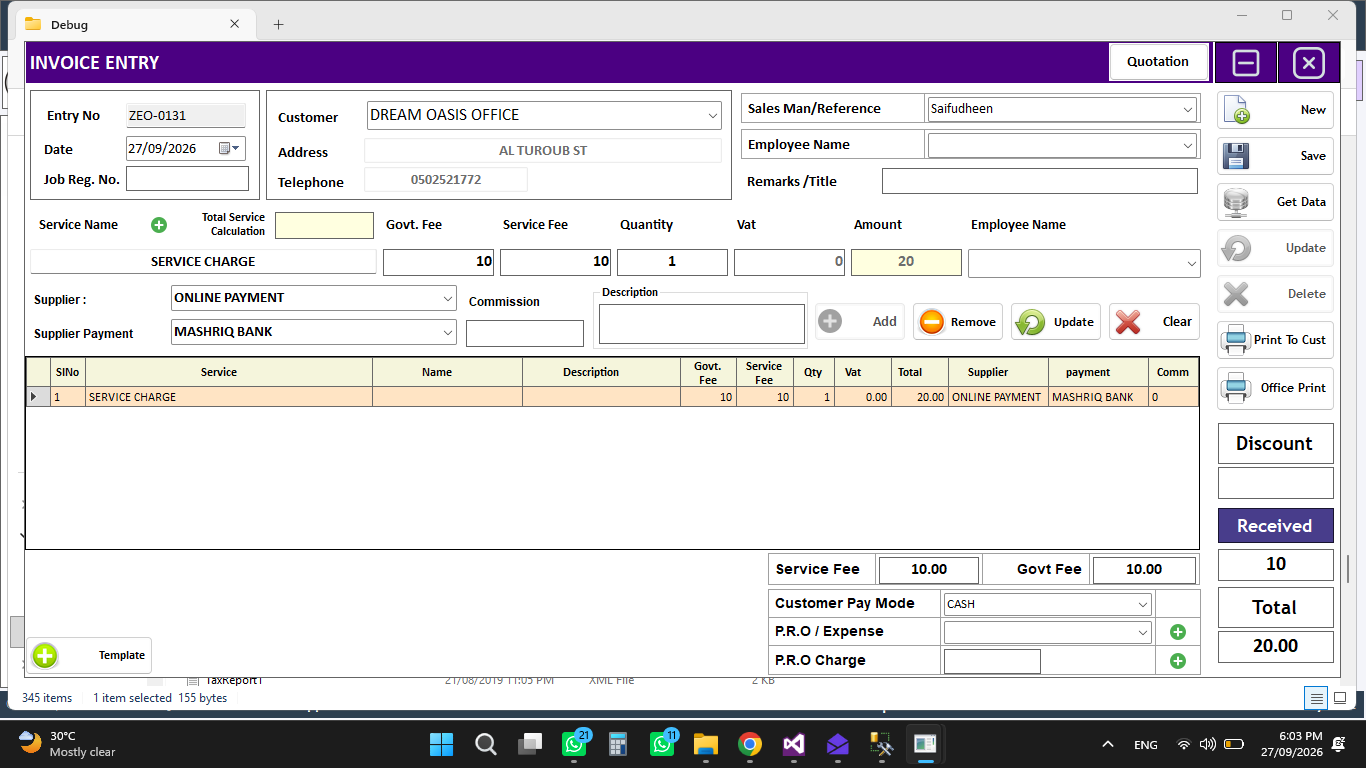Open the P.R.O / Expense dropdown

point(1143,632)
